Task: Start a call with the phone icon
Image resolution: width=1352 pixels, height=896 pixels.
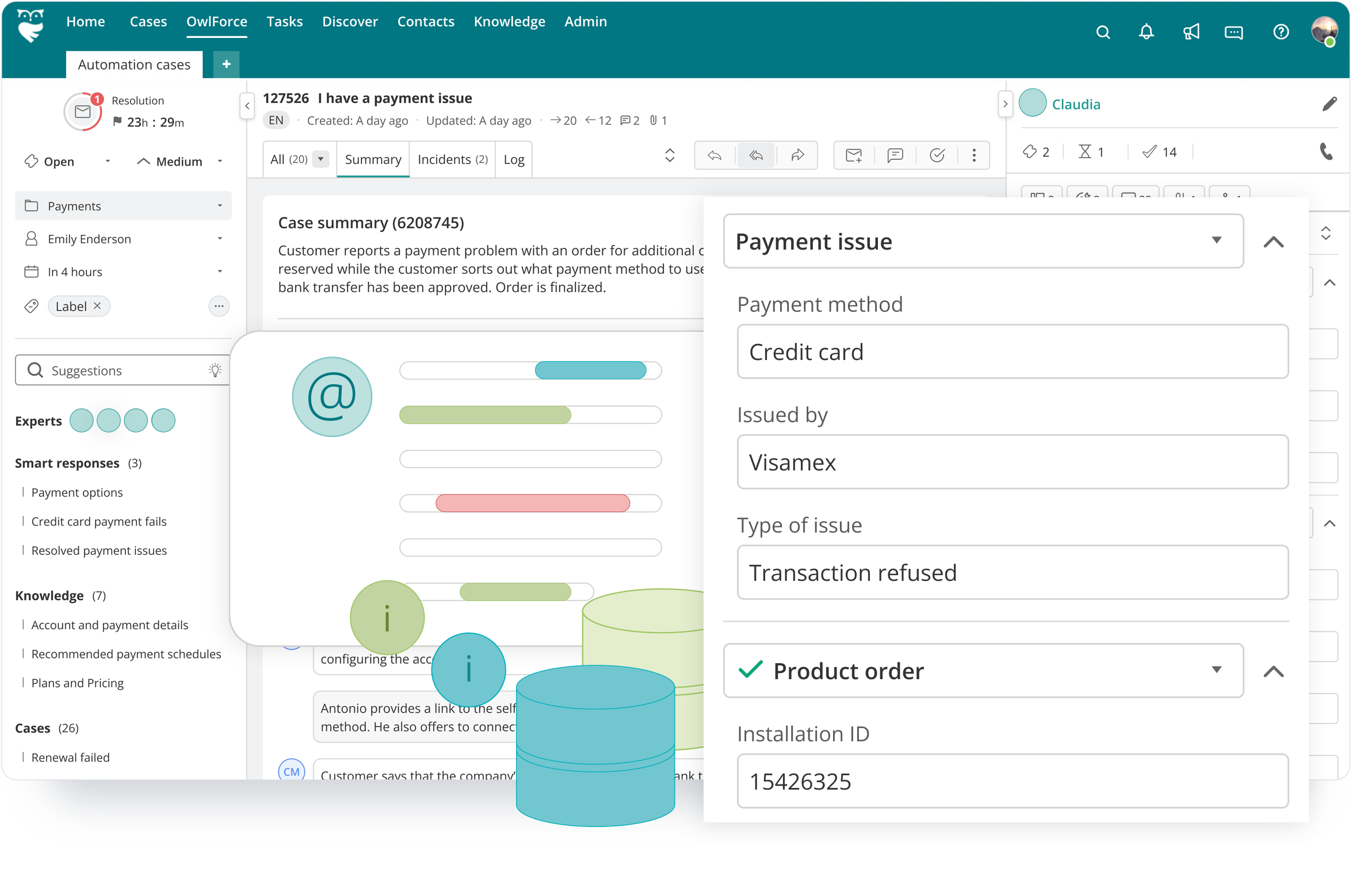Action: pyautogui.click(x=1327, y=152)
